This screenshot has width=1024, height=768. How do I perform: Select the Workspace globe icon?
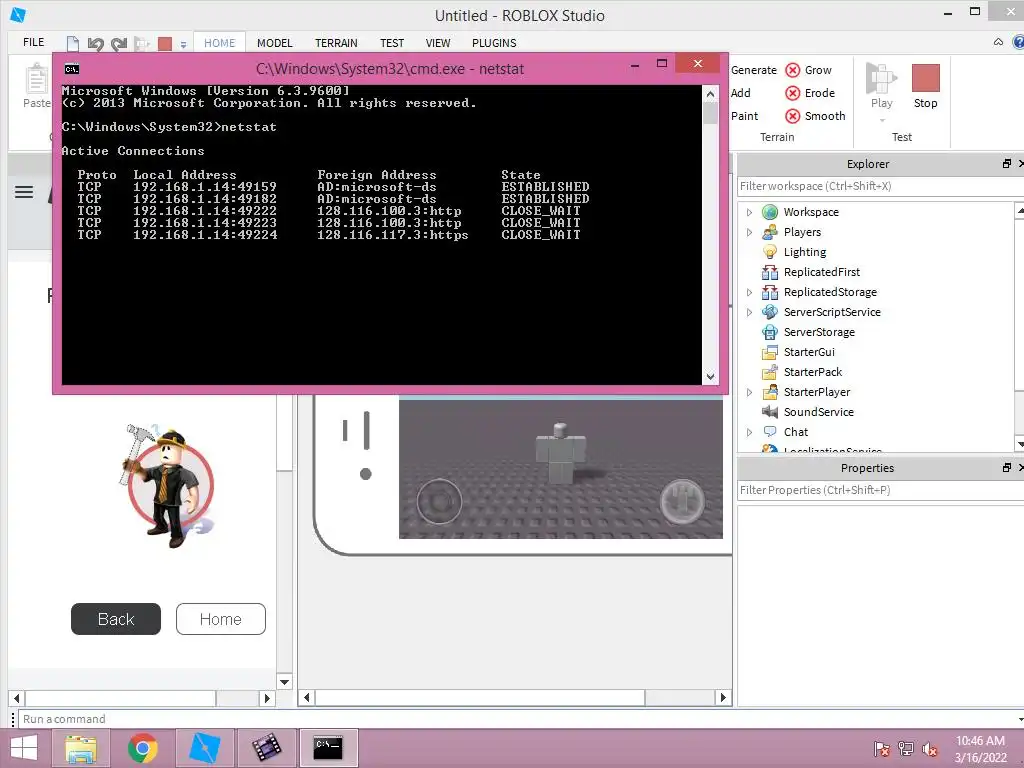[770, 212]
